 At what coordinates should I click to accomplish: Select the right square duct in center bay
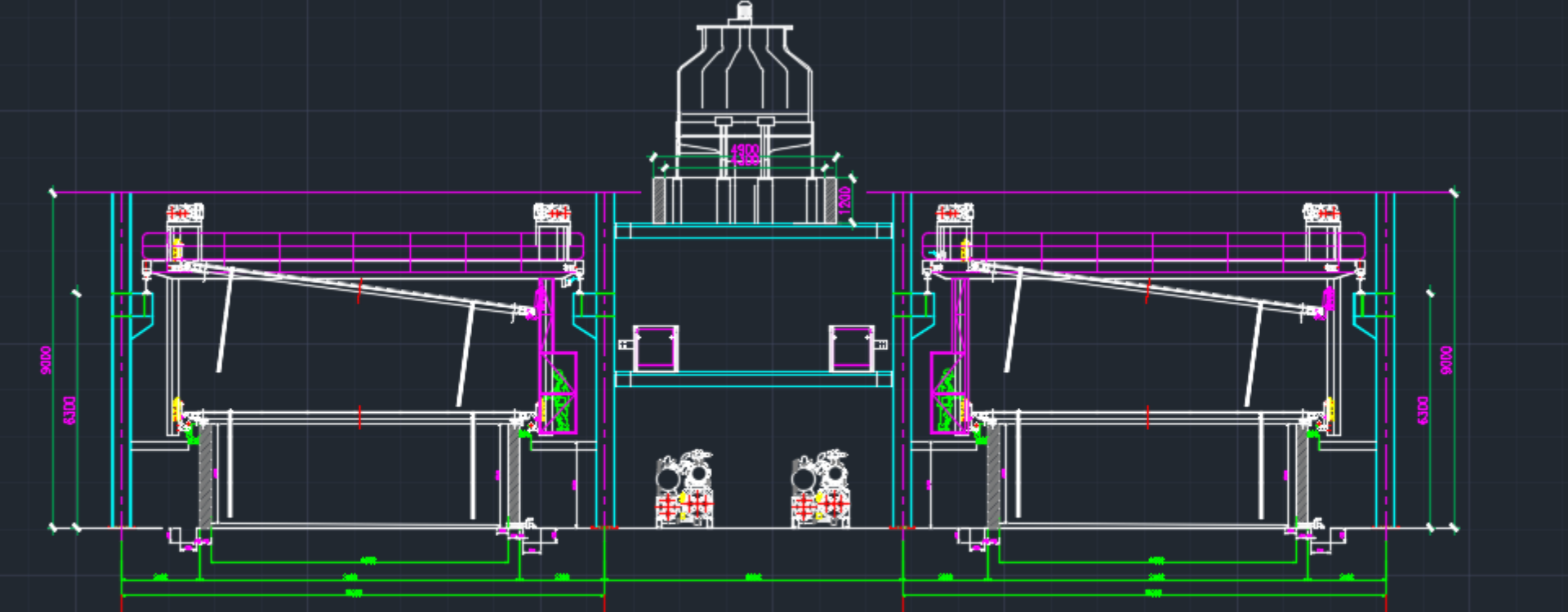[852, 348]
